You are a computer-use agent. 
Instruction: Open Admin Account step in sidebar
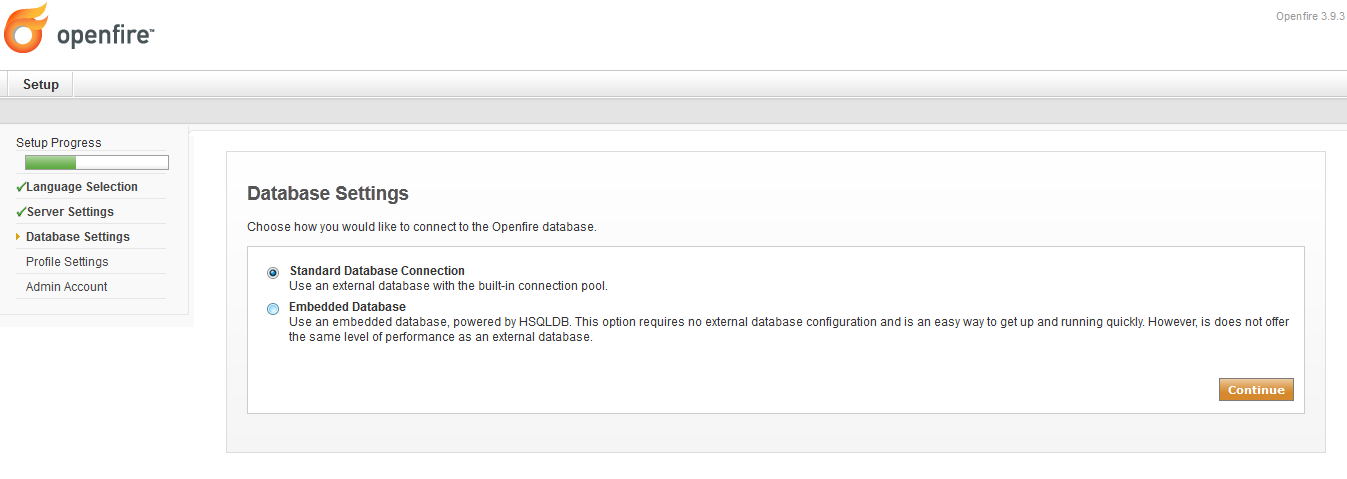tap(67, 287)
